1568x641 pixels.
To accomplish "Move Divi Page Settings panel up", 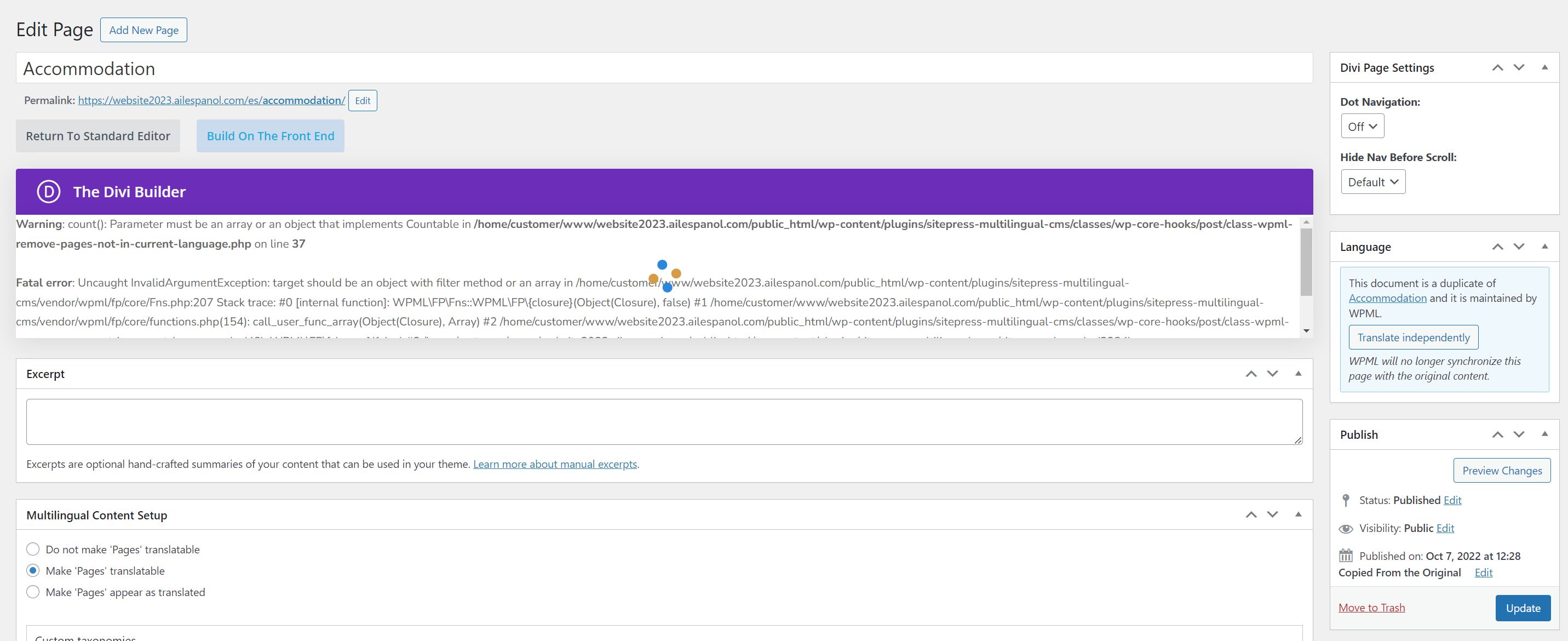I will coord(1497,67).
